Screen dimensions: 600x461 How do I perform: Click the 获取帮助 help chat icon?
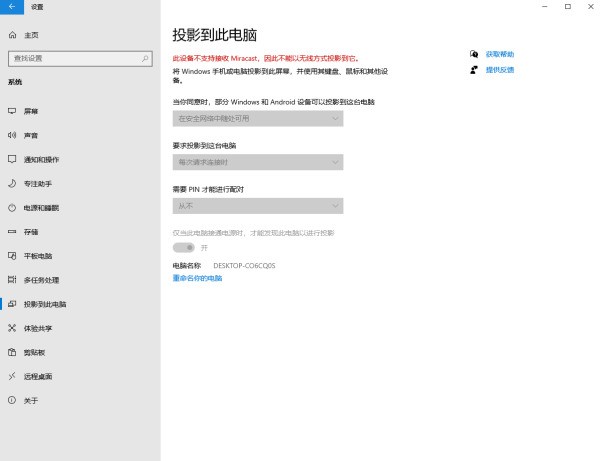474,54
